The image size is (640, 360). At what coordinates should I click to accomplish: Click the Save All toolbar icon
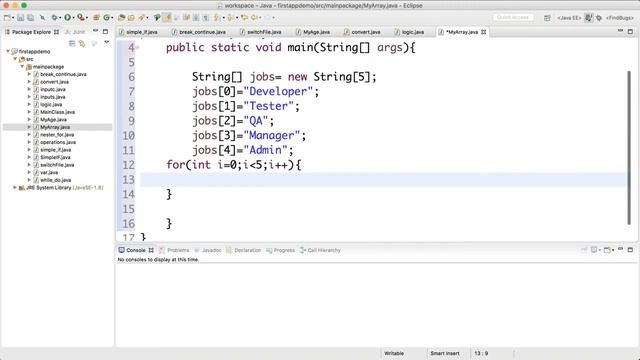31,18
